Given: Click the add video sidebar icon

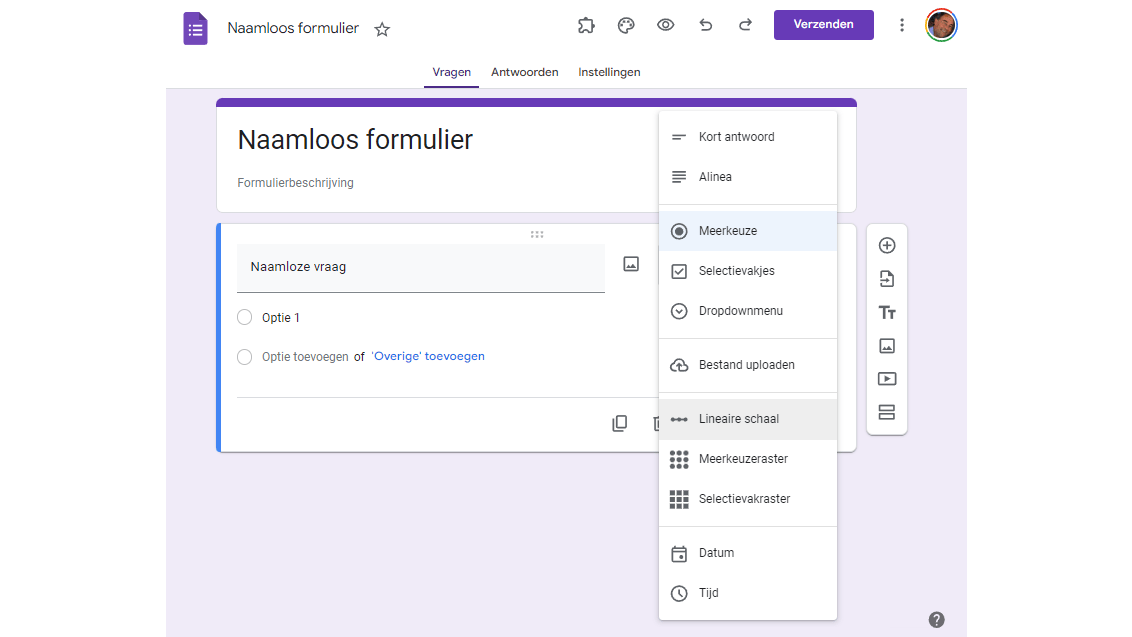Looking at the screenshot, I should tap(887, 379).
